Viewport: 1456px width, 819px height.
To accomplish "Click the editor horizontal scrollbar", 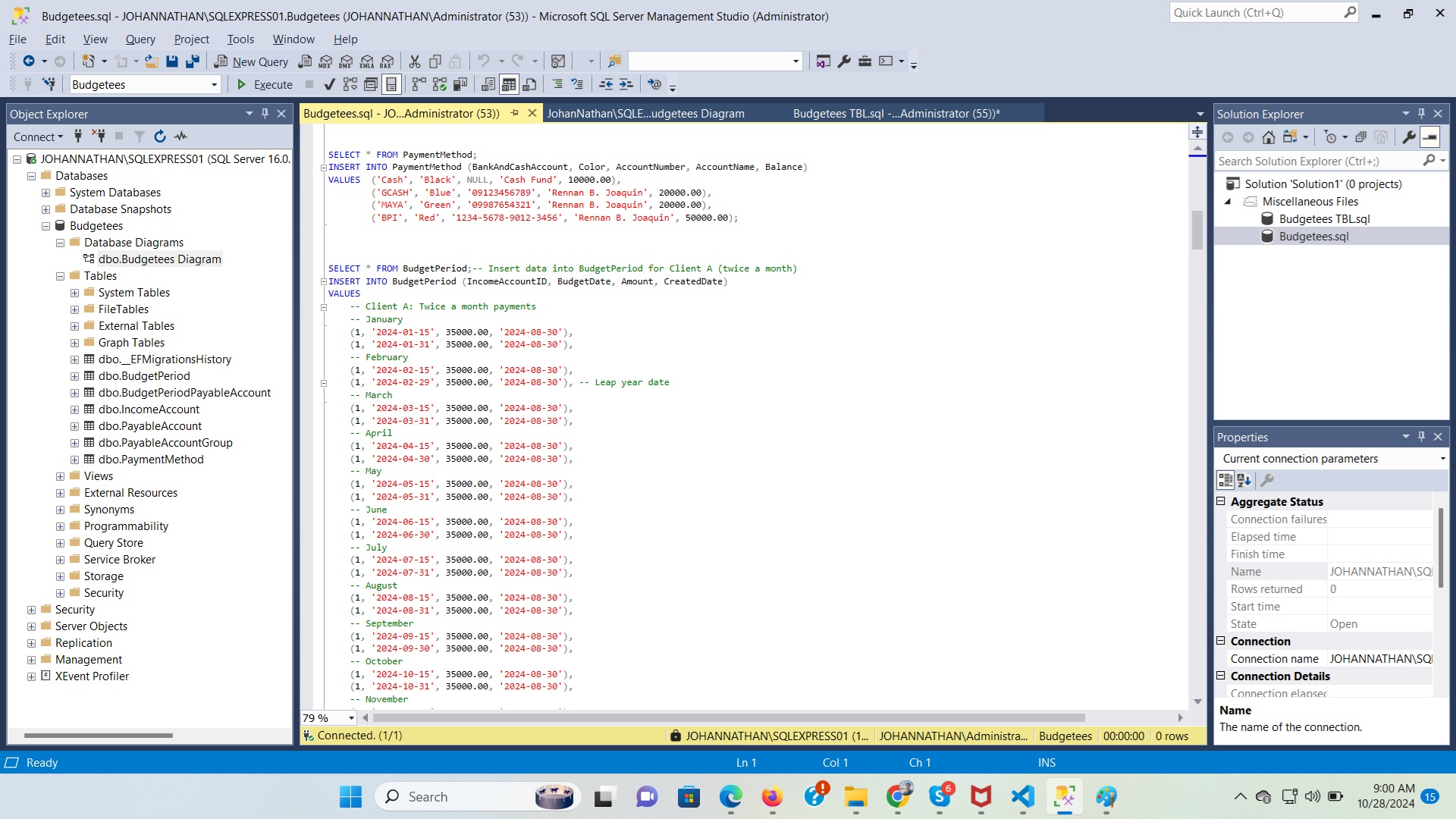I will pos(728,717).
